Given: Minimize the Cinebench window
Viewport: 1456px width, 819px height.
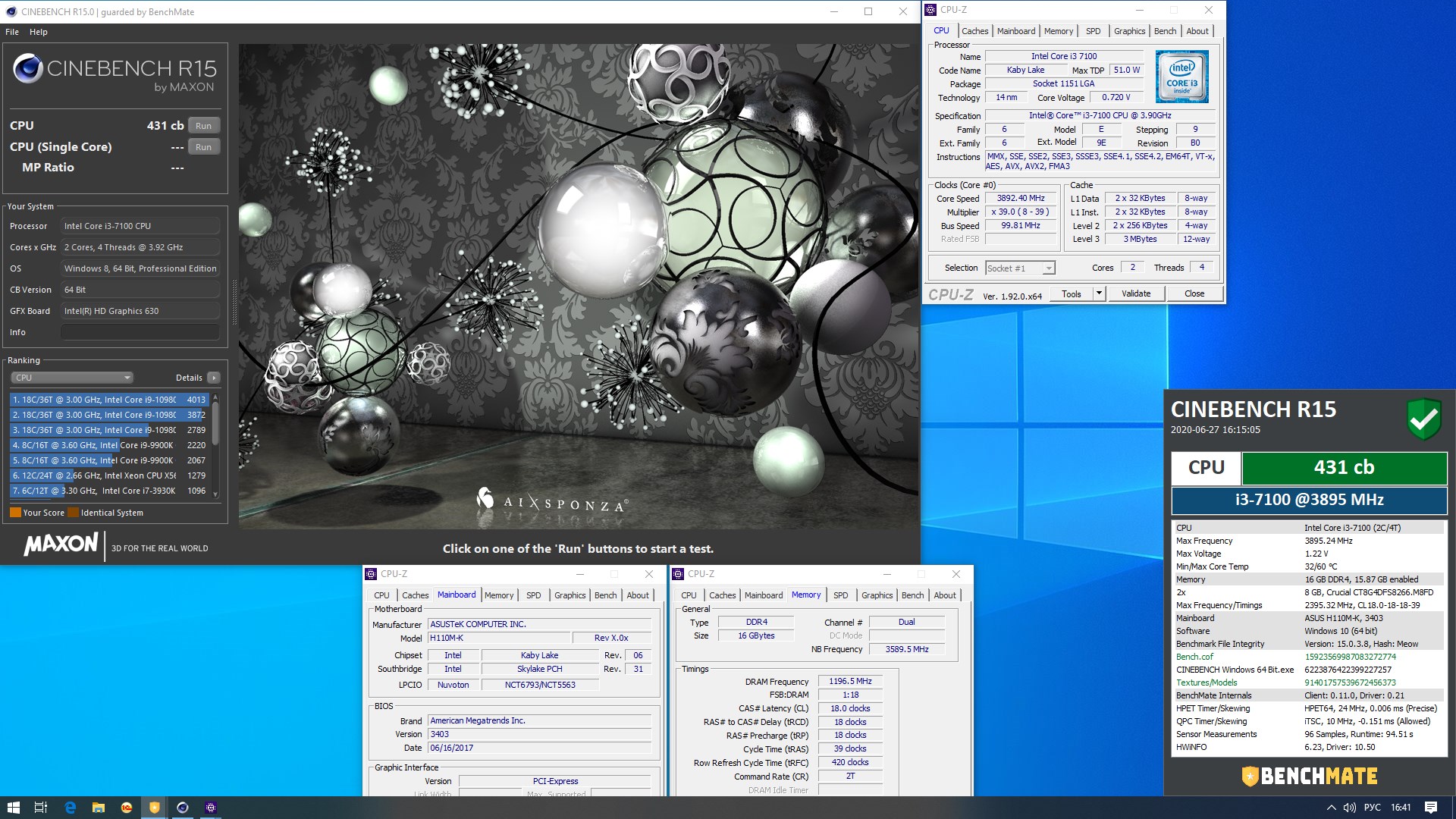Looking at the screenshot, I should (x=833, y=11).
